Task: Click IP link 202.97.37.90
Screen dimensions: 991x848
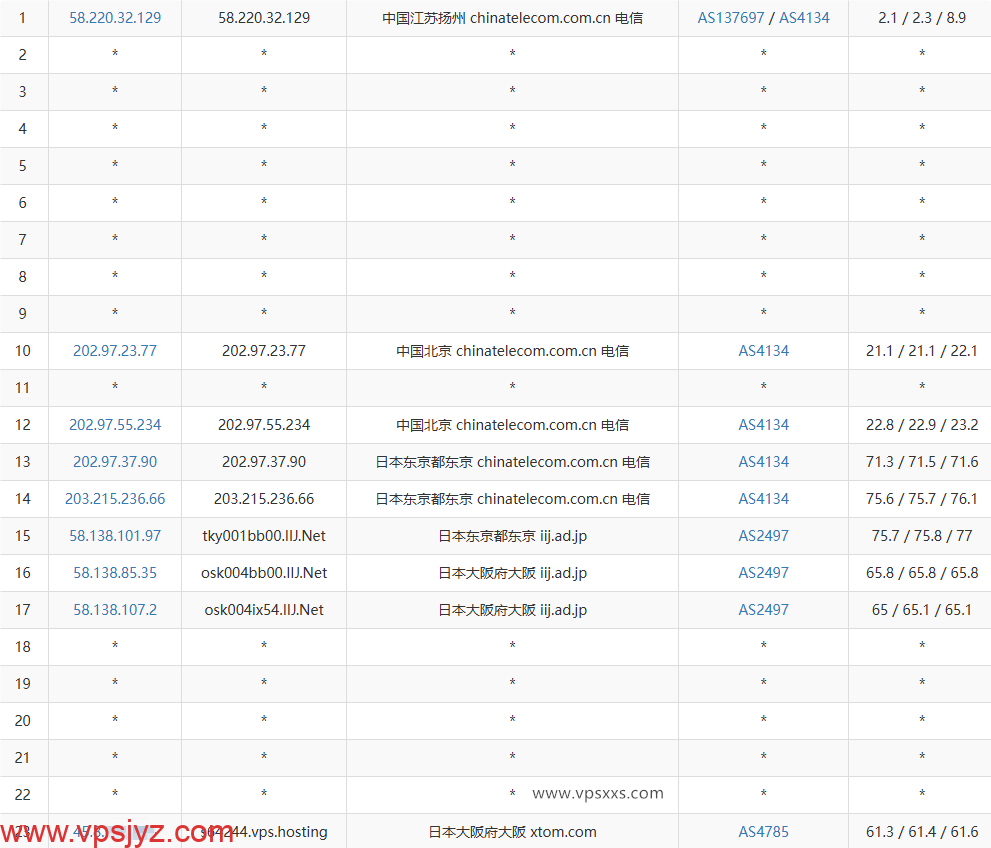Action: [x=115, y=462]
